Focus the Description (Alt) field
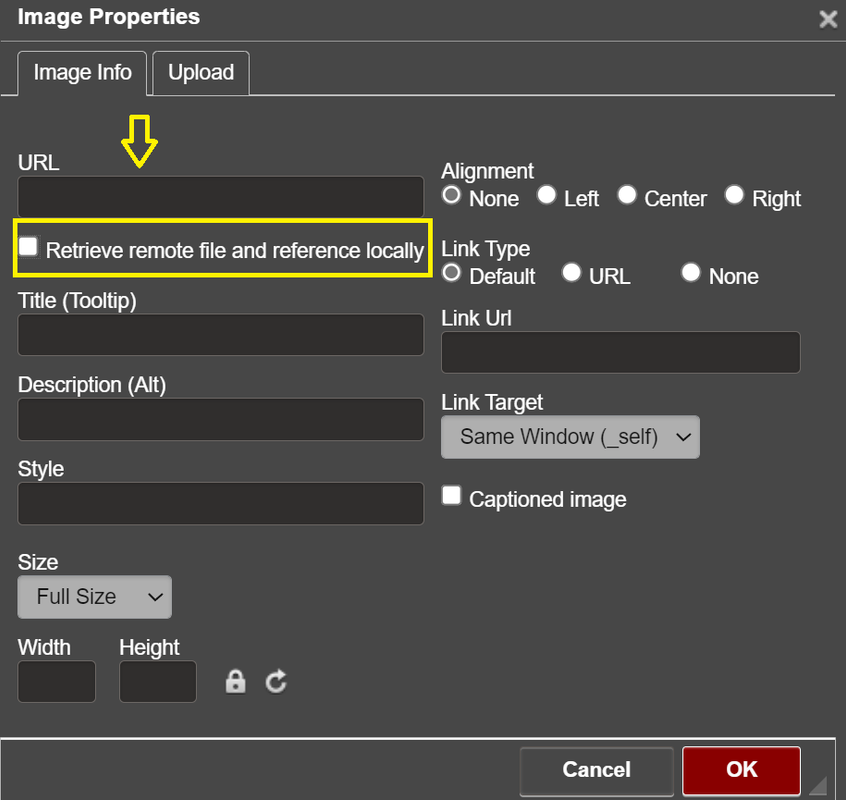 [x=221, y=419]
